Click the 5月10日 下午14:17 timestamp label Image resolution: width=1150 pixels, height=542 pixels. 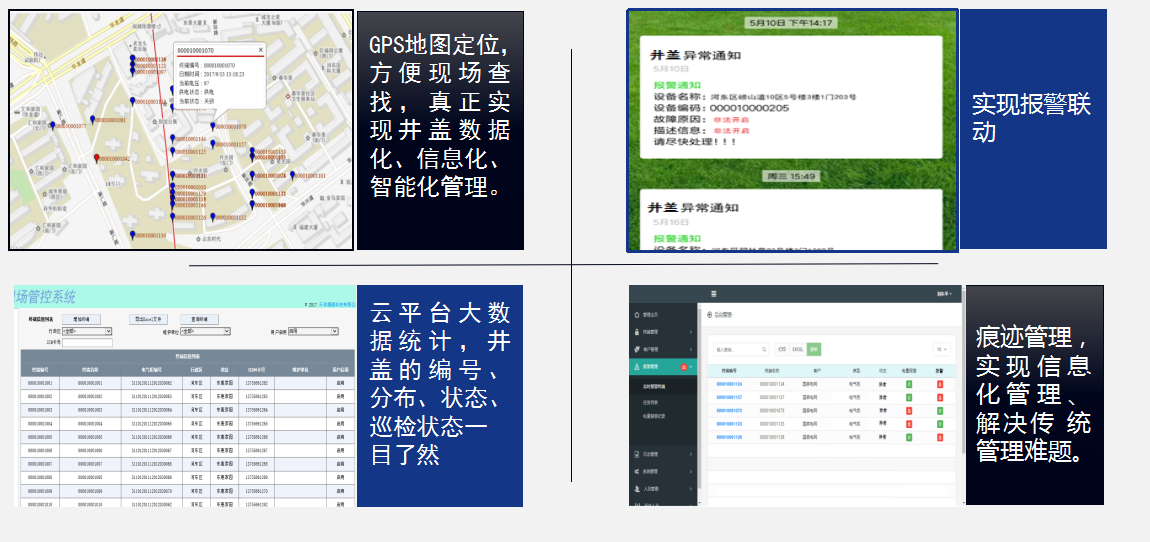click(791, 23)
